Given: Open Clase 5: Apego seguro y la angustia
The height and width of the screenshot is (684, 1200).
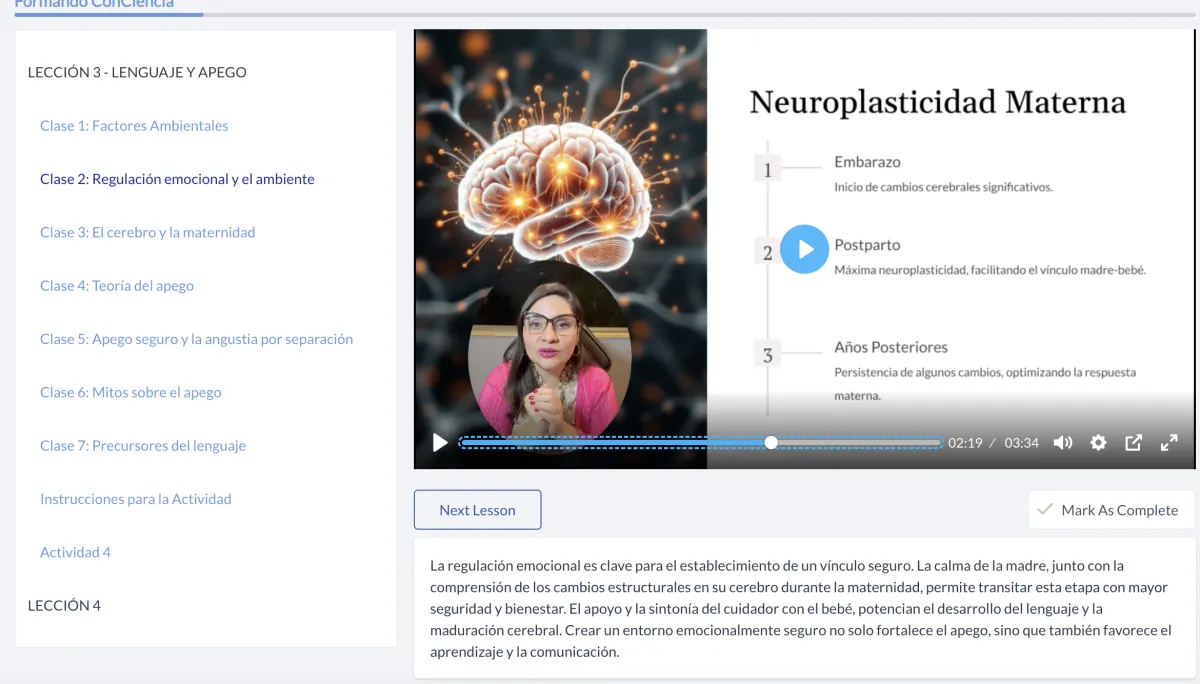Looking at the screenshot, I should pos(196,339).
